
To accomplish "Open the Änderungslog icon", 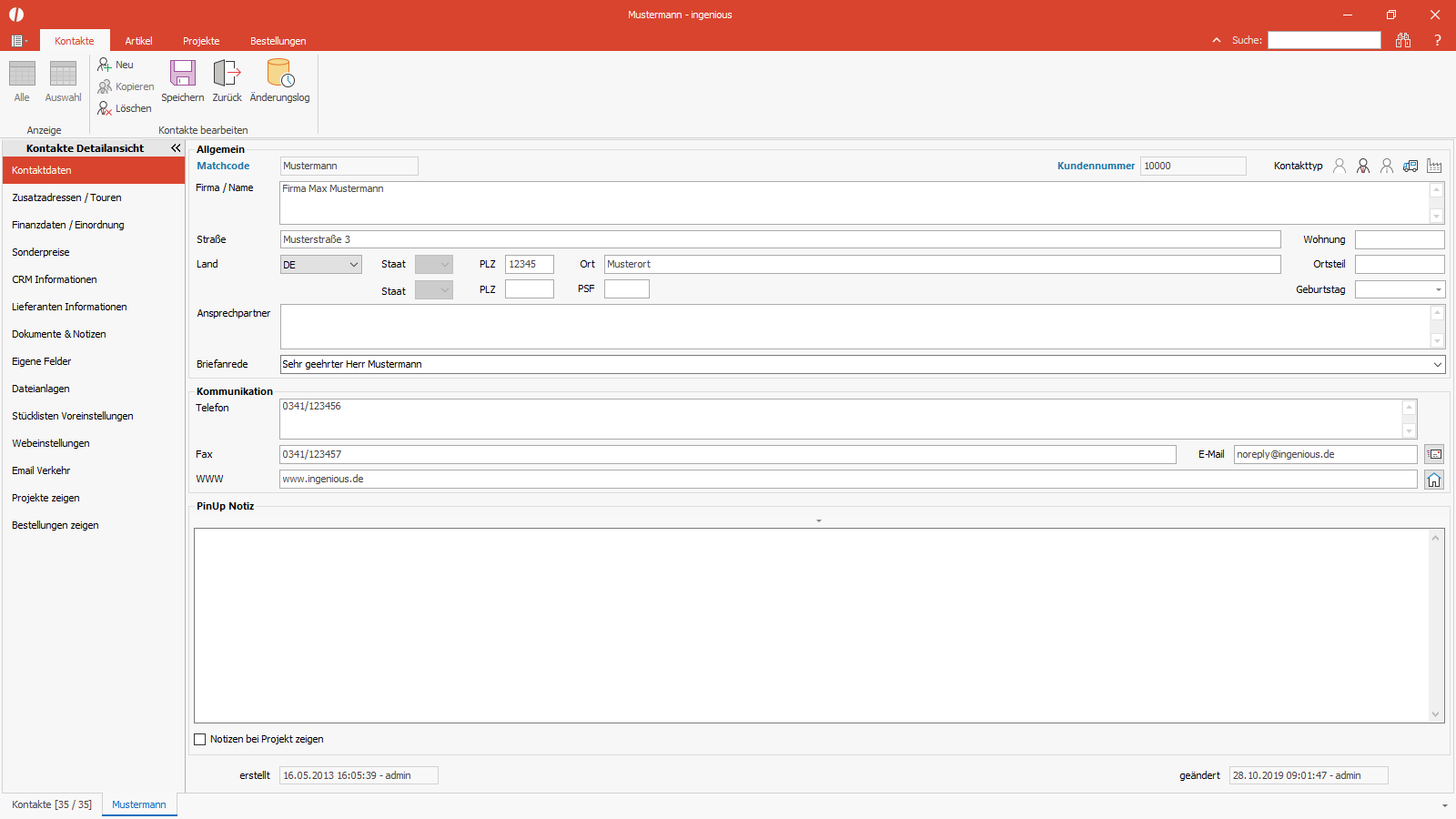I will click(279, 73).
